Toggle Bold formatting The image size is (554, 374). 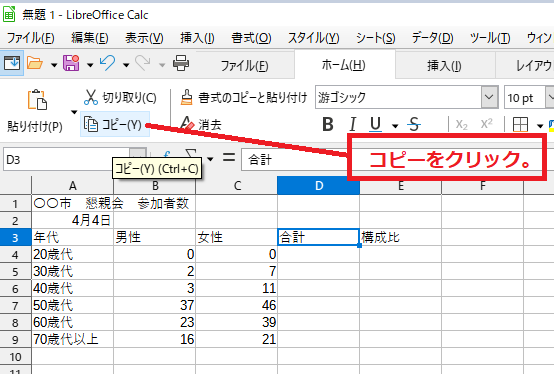pos(328,124)
